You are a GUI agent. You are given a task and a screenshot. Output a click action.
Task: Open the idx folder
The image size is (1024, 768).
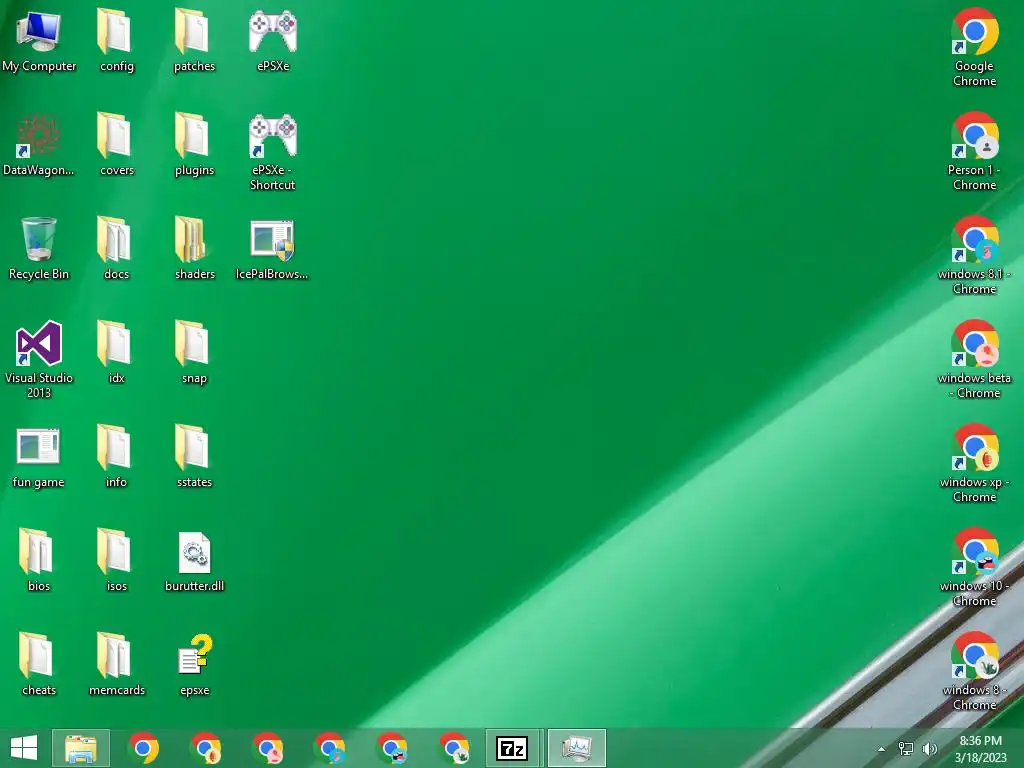[116, 353]
